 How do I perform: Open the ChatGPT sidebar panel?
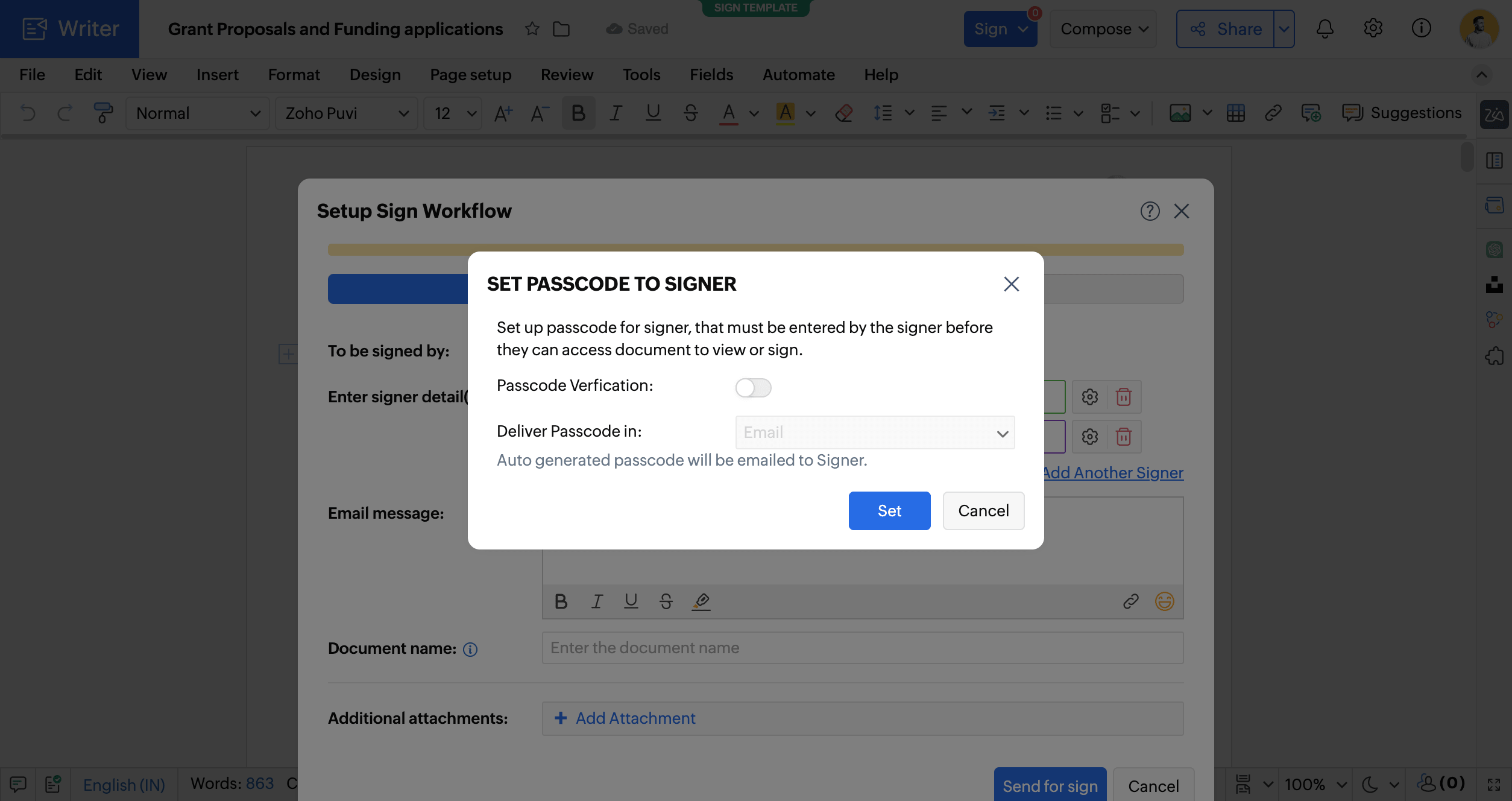click(x=1494, y=250)
